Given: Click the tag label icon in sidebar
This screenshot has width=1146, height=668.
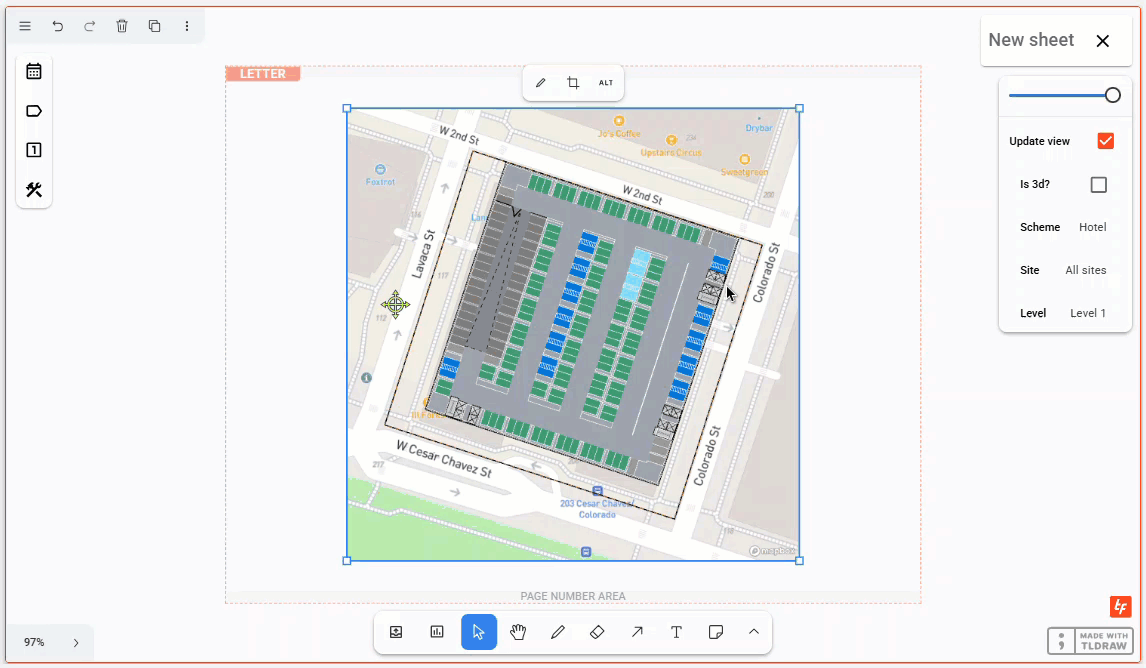Looking at the screenshot, I should pyautogui.click(x=34, y=111).
